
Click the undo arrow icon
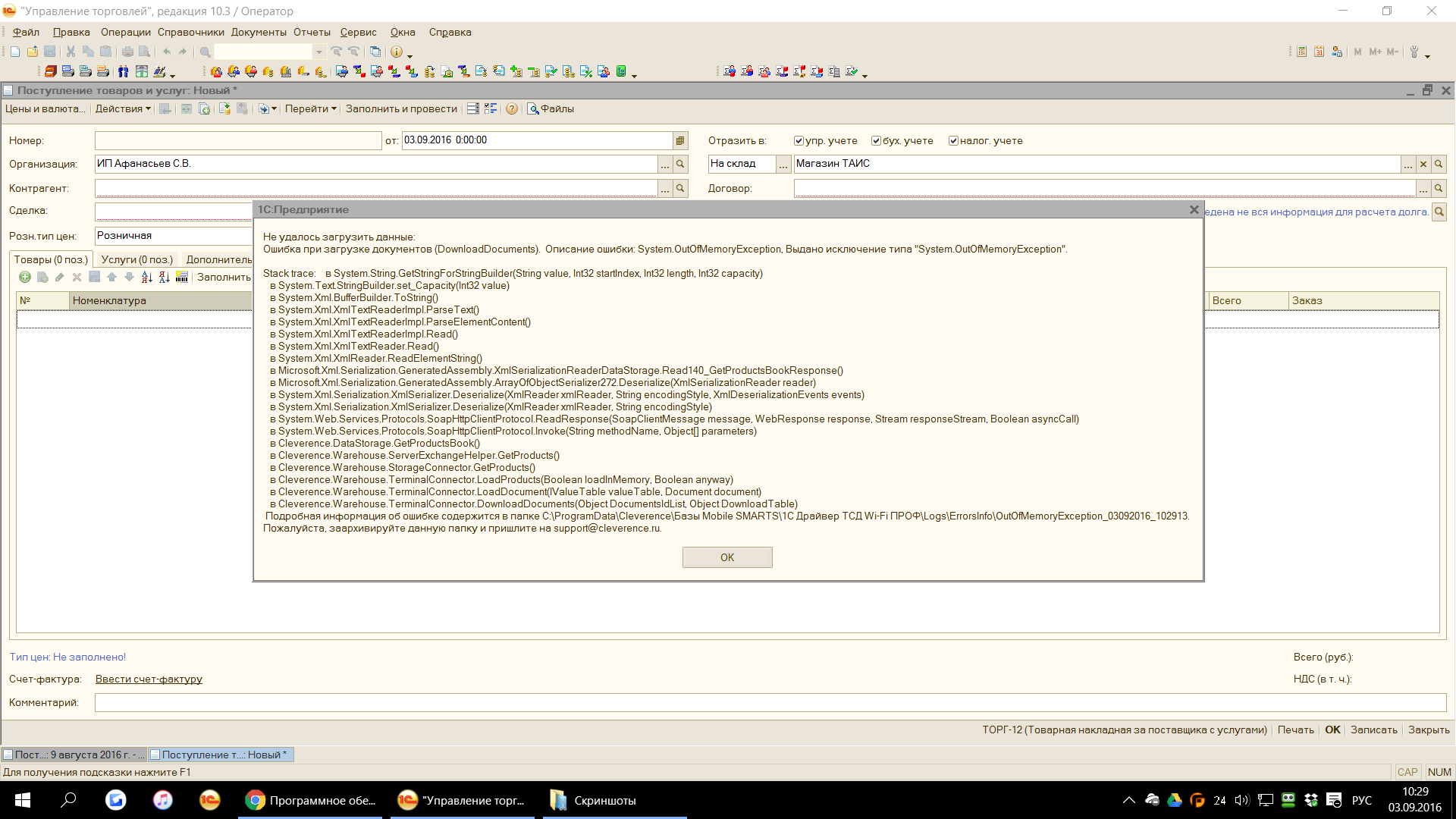click(x=167, y=52)
